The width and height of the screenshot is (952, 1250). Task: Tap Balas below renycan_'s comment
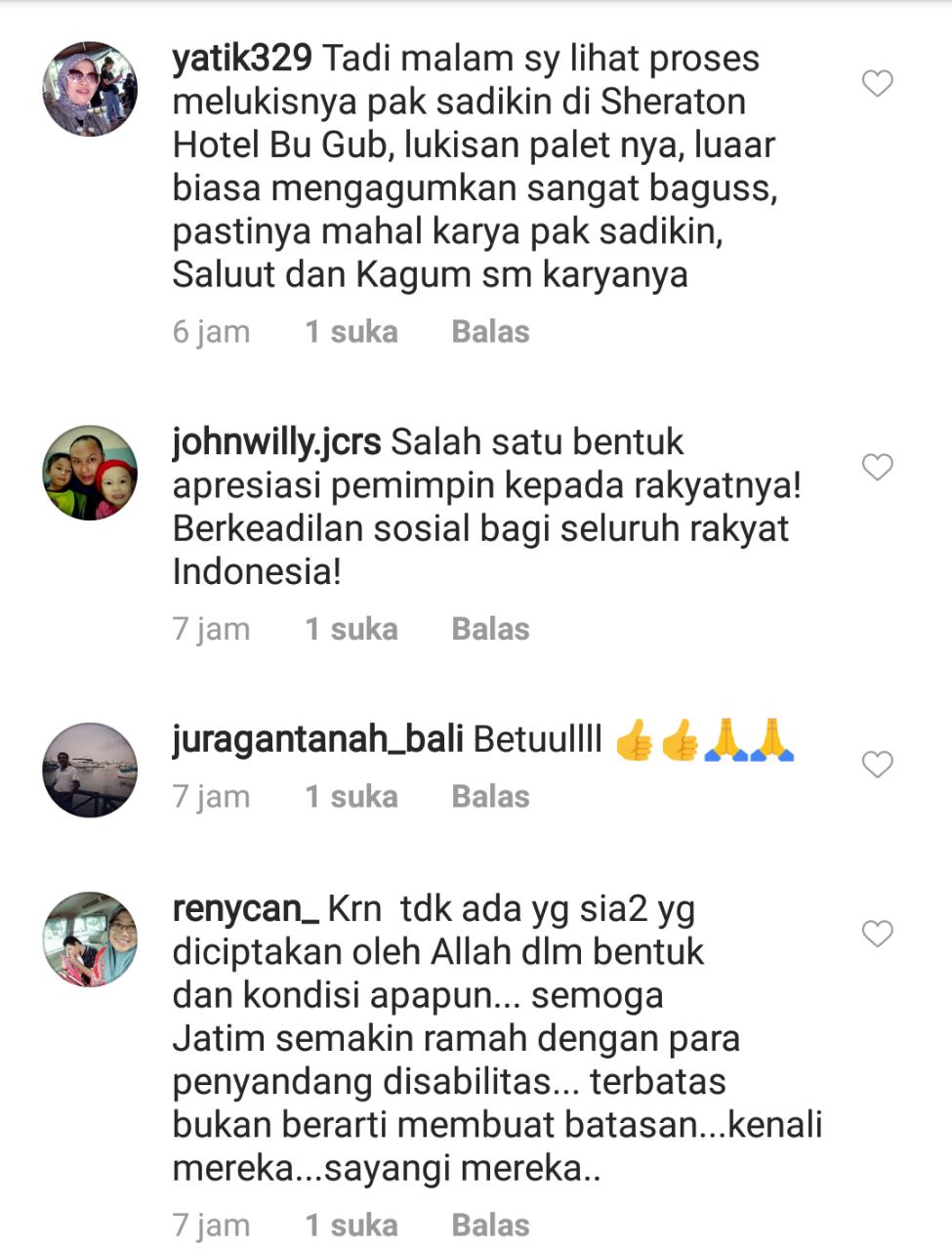(x=490, y=1226)
